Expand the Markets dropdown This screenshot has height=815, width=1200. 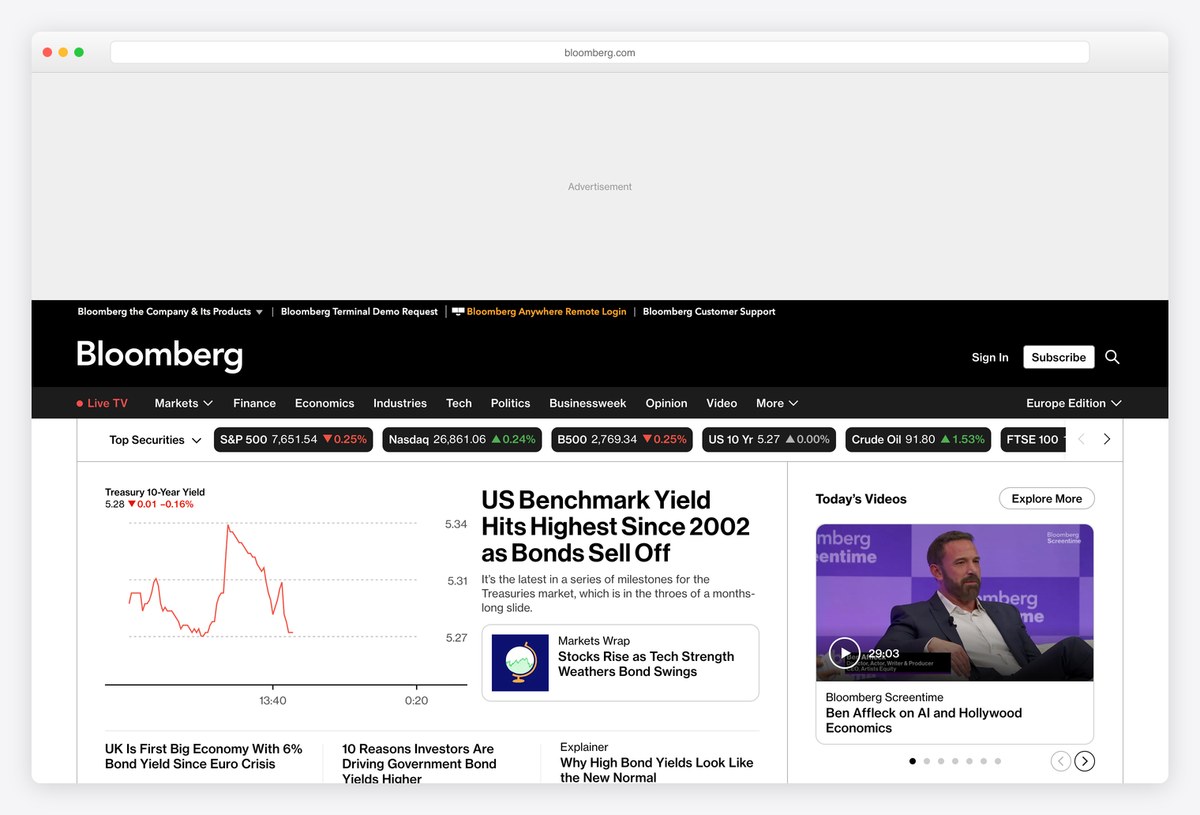184,403
